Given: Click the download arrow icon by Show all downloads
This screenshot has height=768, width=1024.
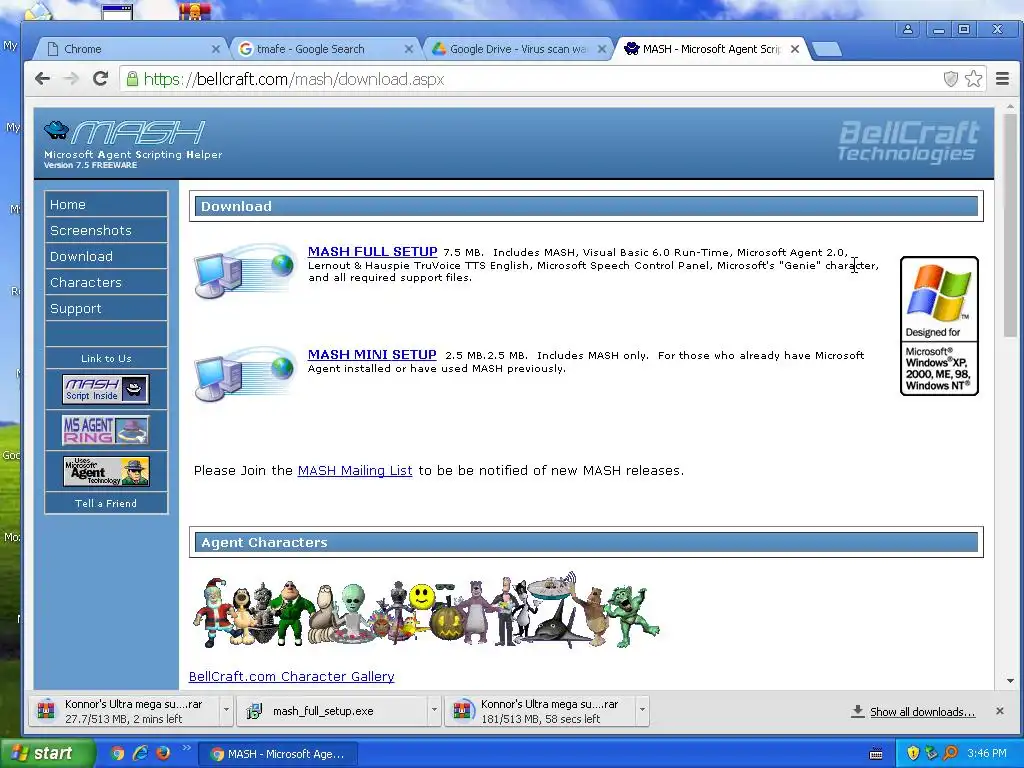Looking at the screenshot, I should click(857, 711).
